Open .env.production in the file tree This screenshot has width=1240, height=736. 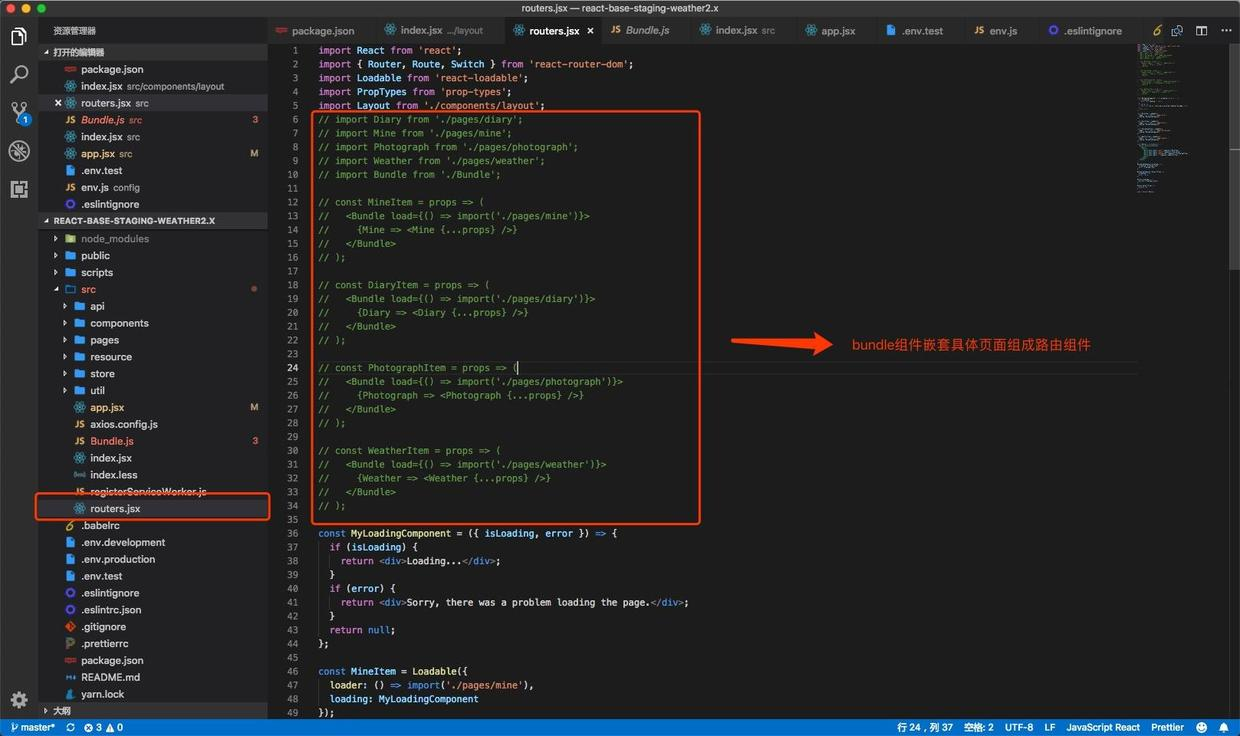click(153, 560)
